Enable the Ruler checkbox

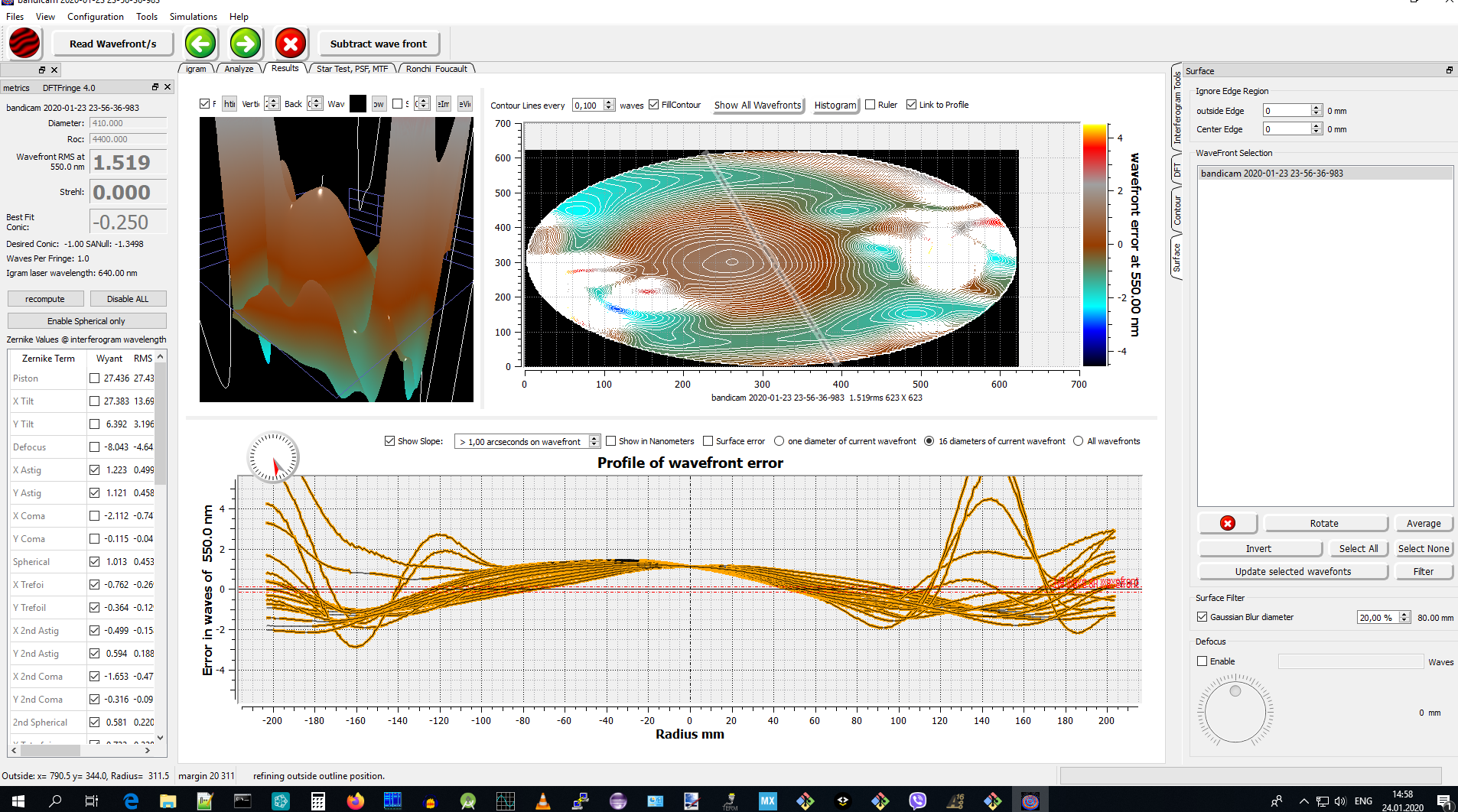pyautogui.click(x=871, y=105)
